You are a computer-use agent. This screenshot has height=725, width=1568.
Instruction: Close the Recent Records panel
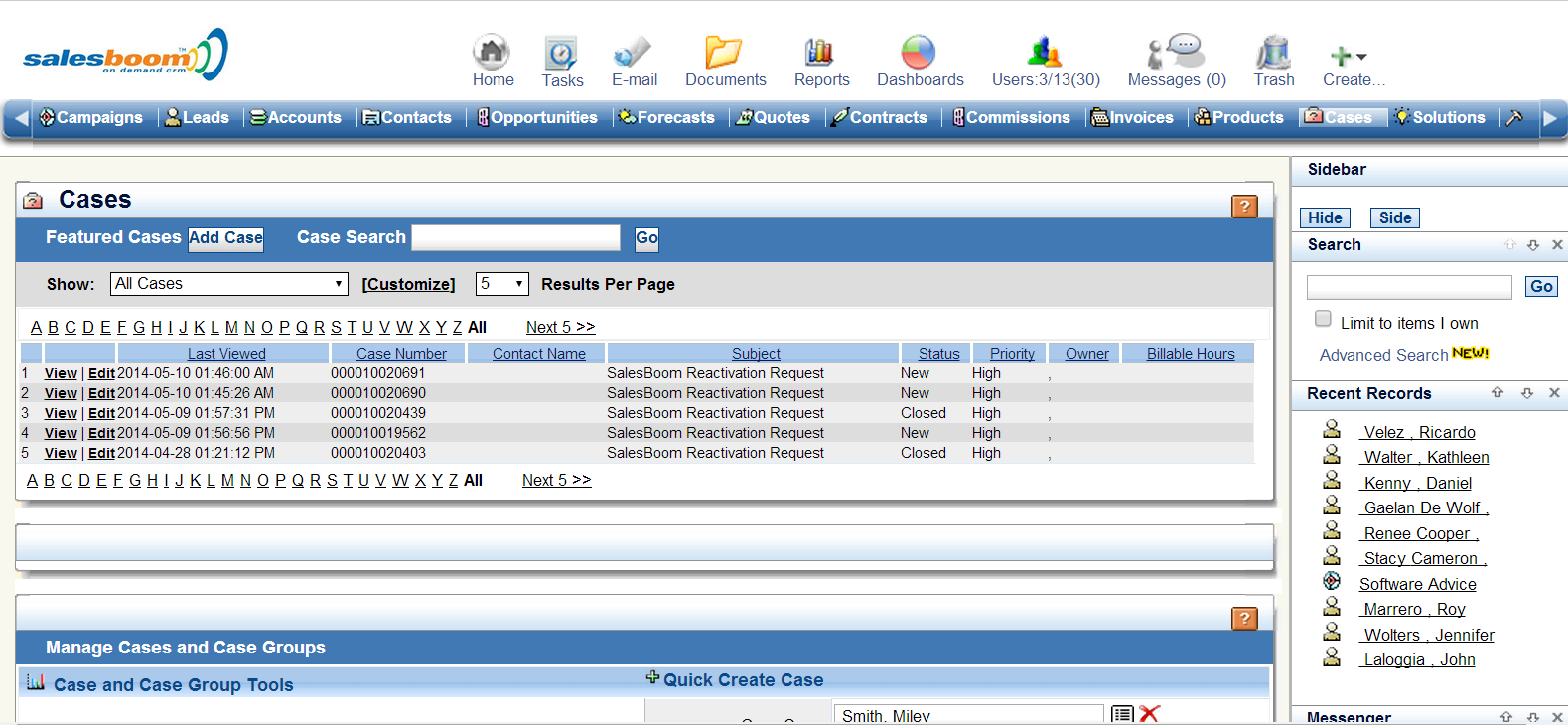(1555, 393)
